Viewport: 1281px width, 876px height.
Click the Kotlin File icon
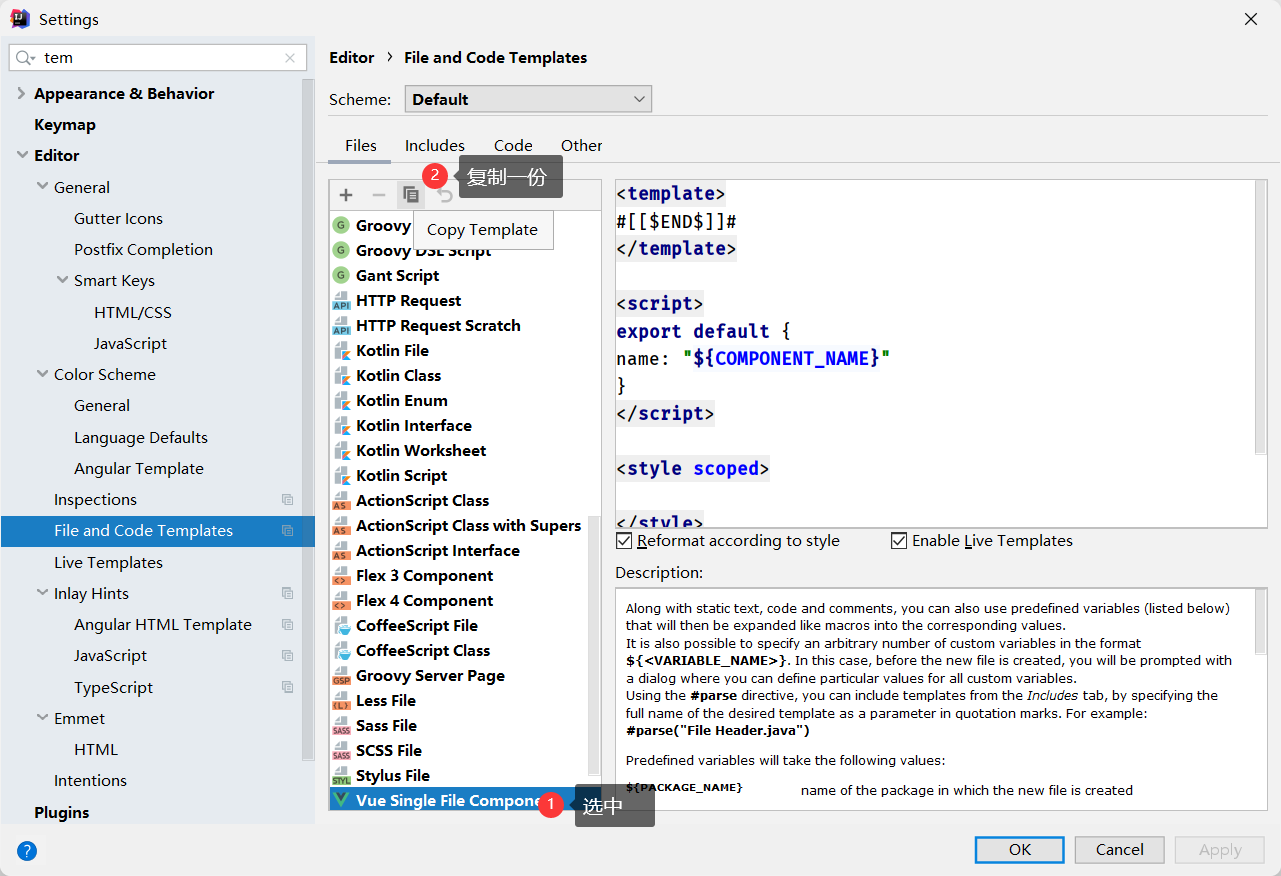pyautogui.click(x=341, y=350)
